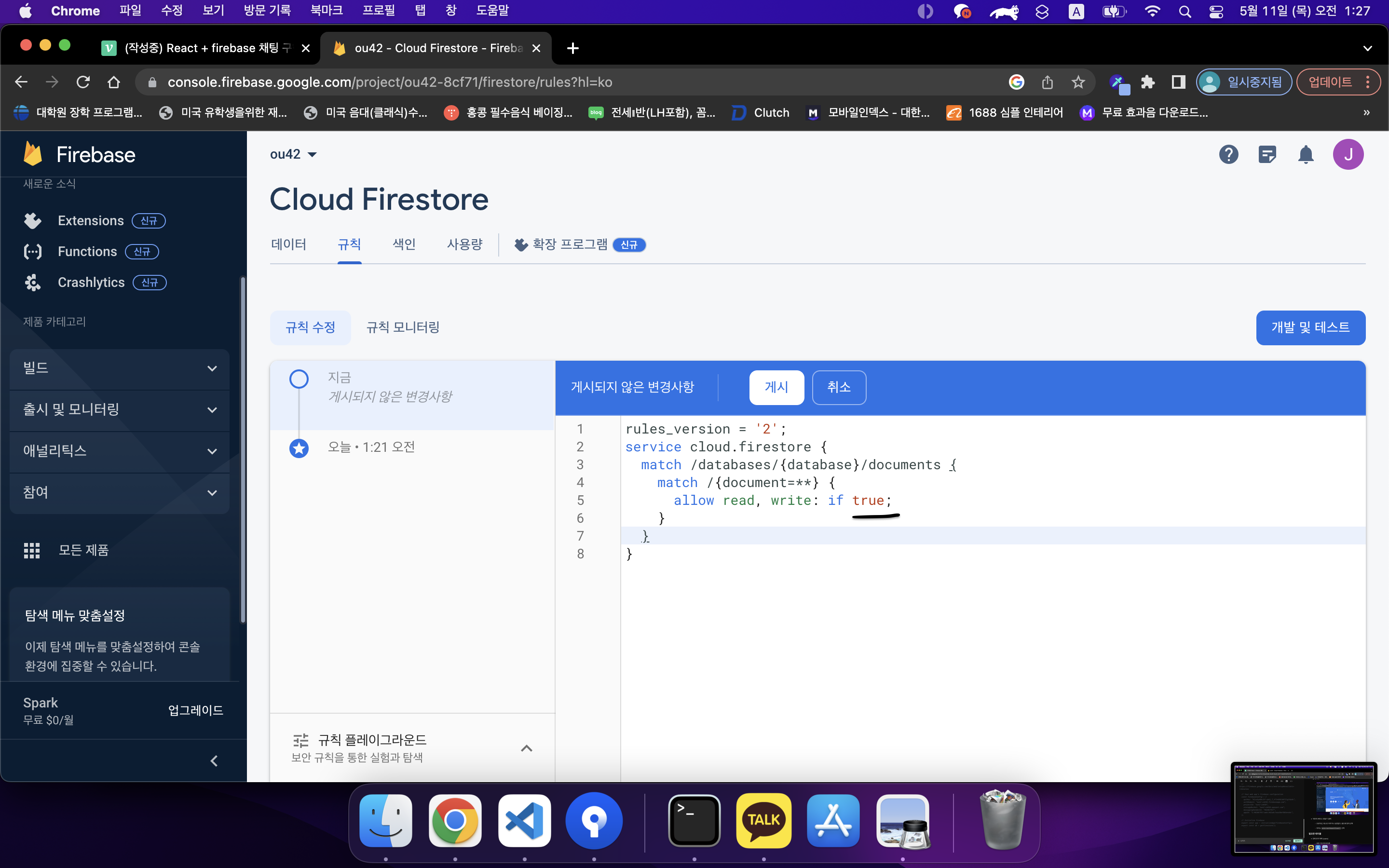
Task: Open the 확장 프로그램 tab
Action: [580, 244]
